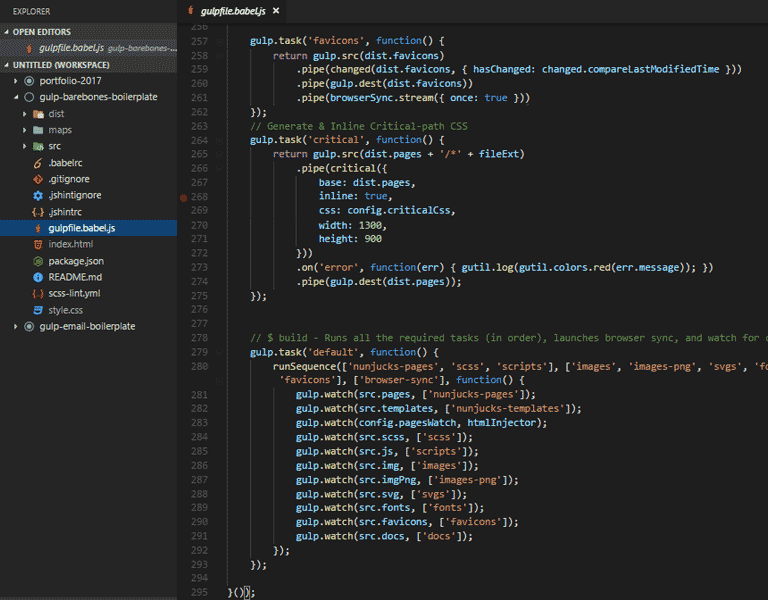Click the README.md info icon
The height and width of the screenshot is (600, 768).
(37, 277)
